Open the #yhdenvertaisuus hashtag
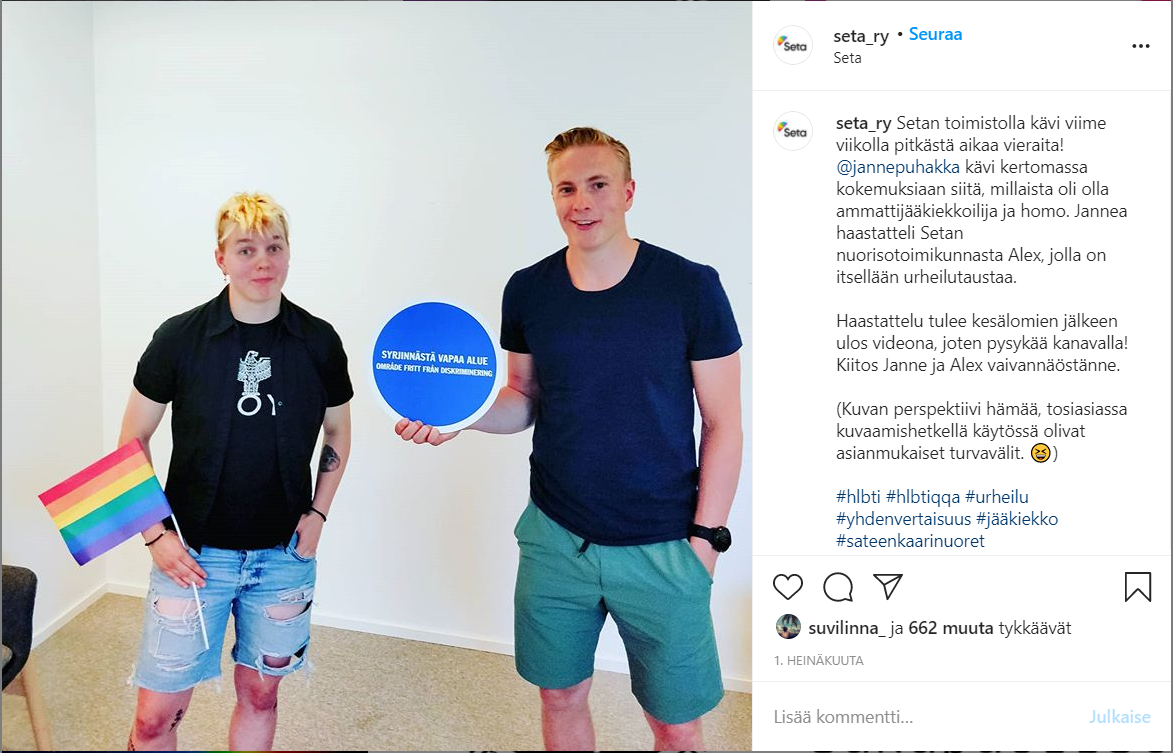Image resolution: width=1173 pixels, height=753 pixels. coord(903,518)
